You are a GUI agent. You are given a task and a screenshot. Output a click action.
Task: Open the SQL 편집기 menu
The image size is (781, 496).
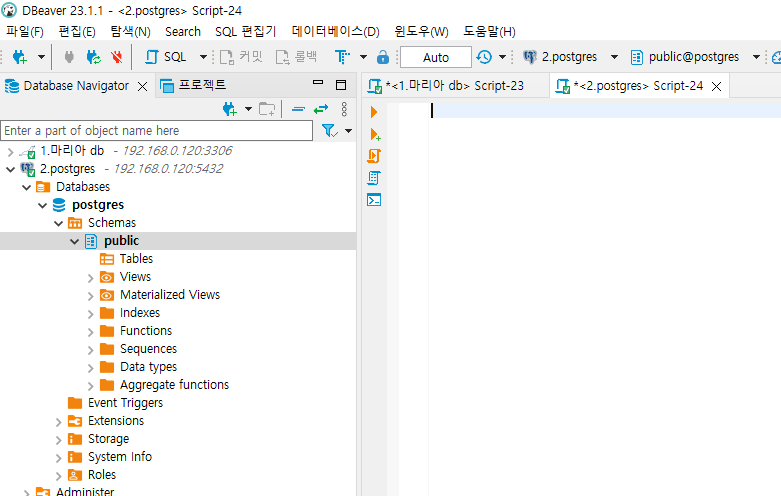tap(246, 32)
